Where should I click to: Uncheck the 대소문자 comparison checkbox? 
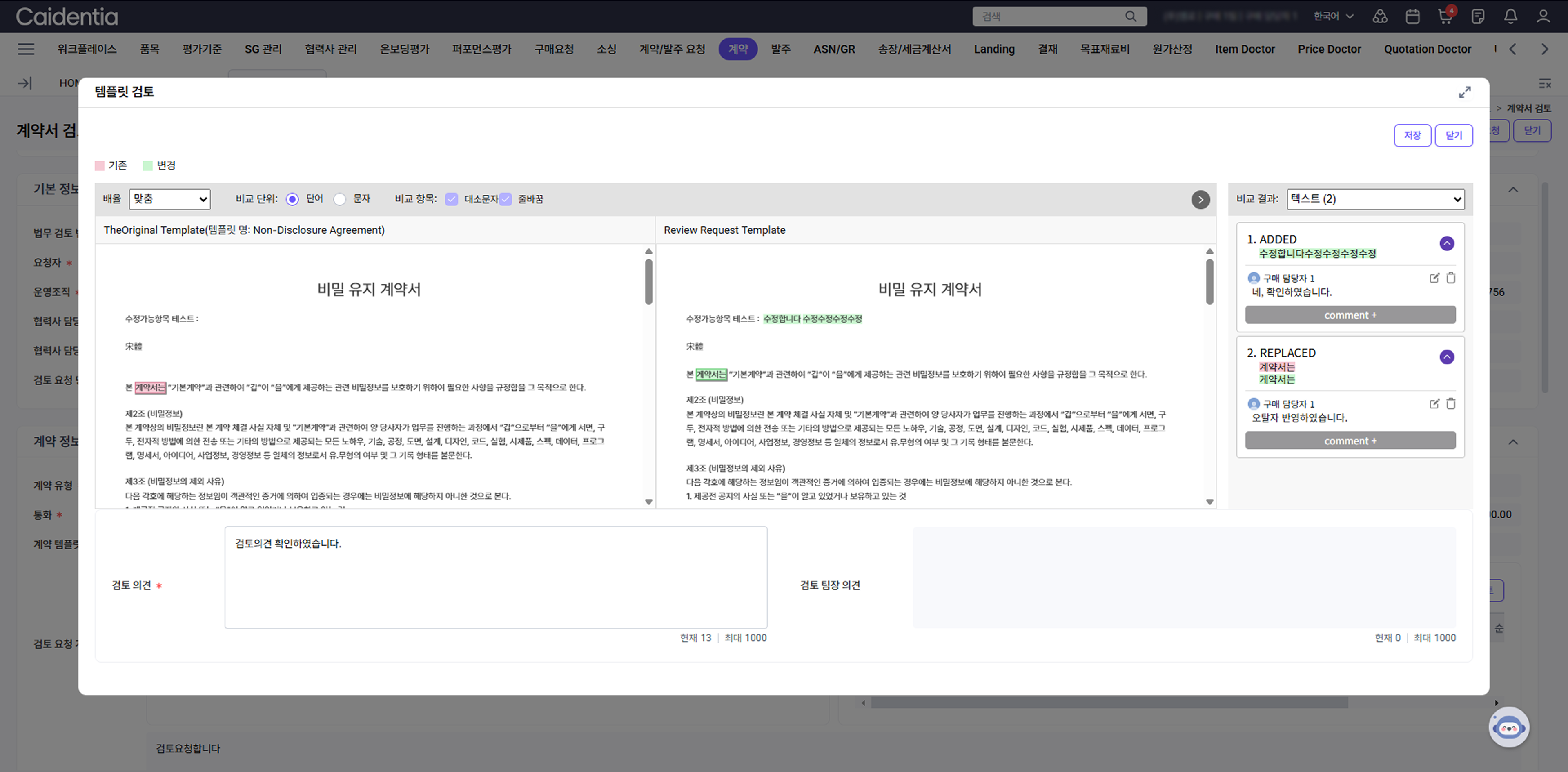[x=451, y=200]
